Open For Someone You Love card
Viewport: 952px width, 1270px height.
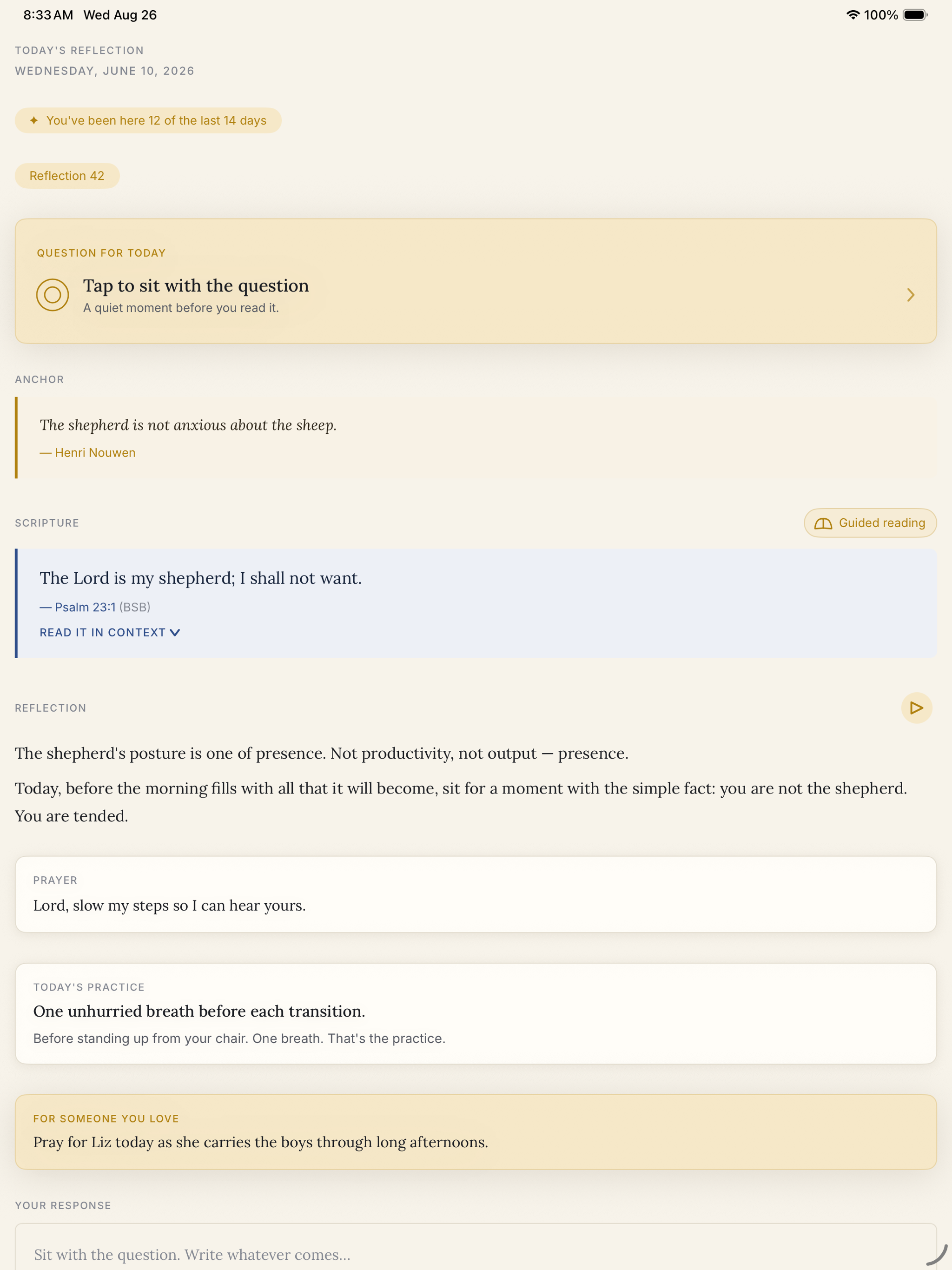pos(476,1131)
